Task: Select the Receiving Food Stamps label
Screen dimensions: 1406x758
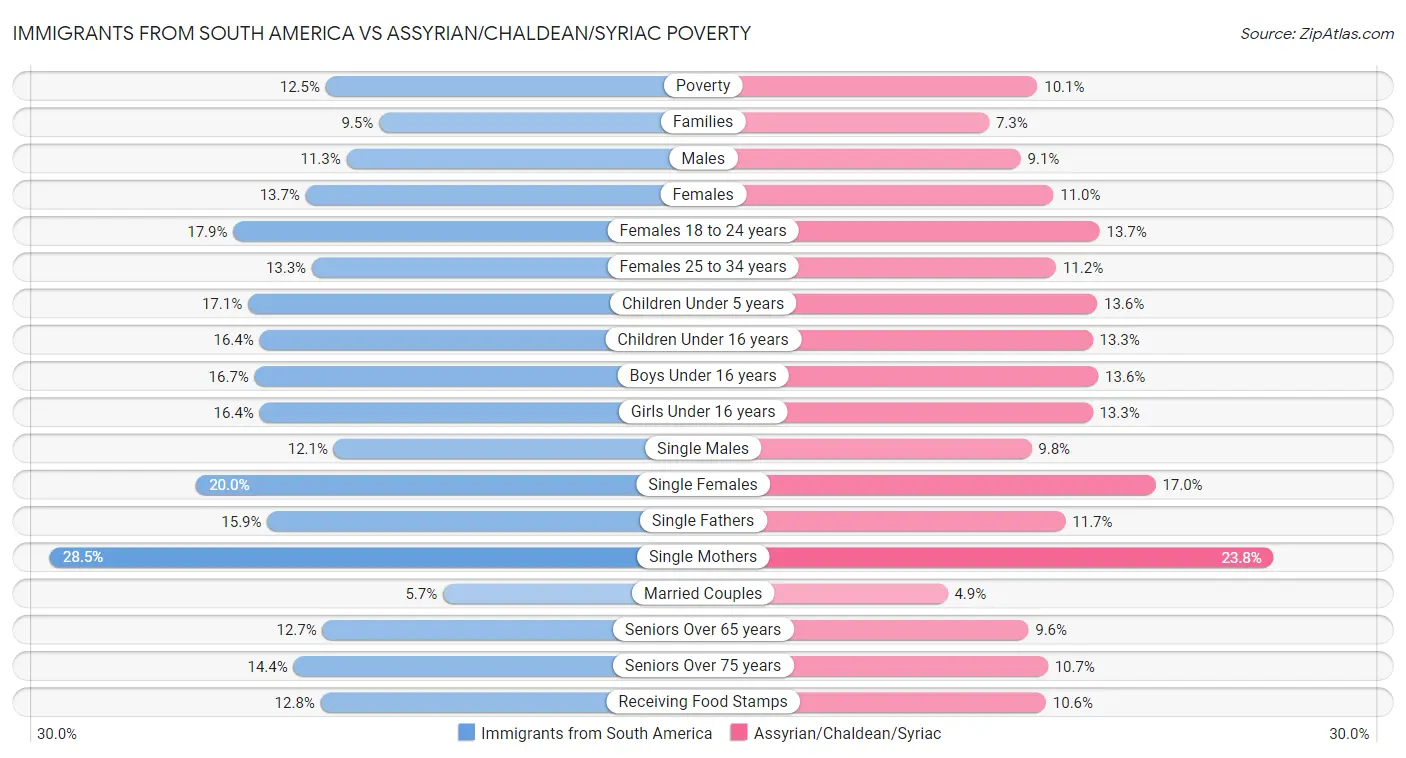Action: (x=703, y=702)
